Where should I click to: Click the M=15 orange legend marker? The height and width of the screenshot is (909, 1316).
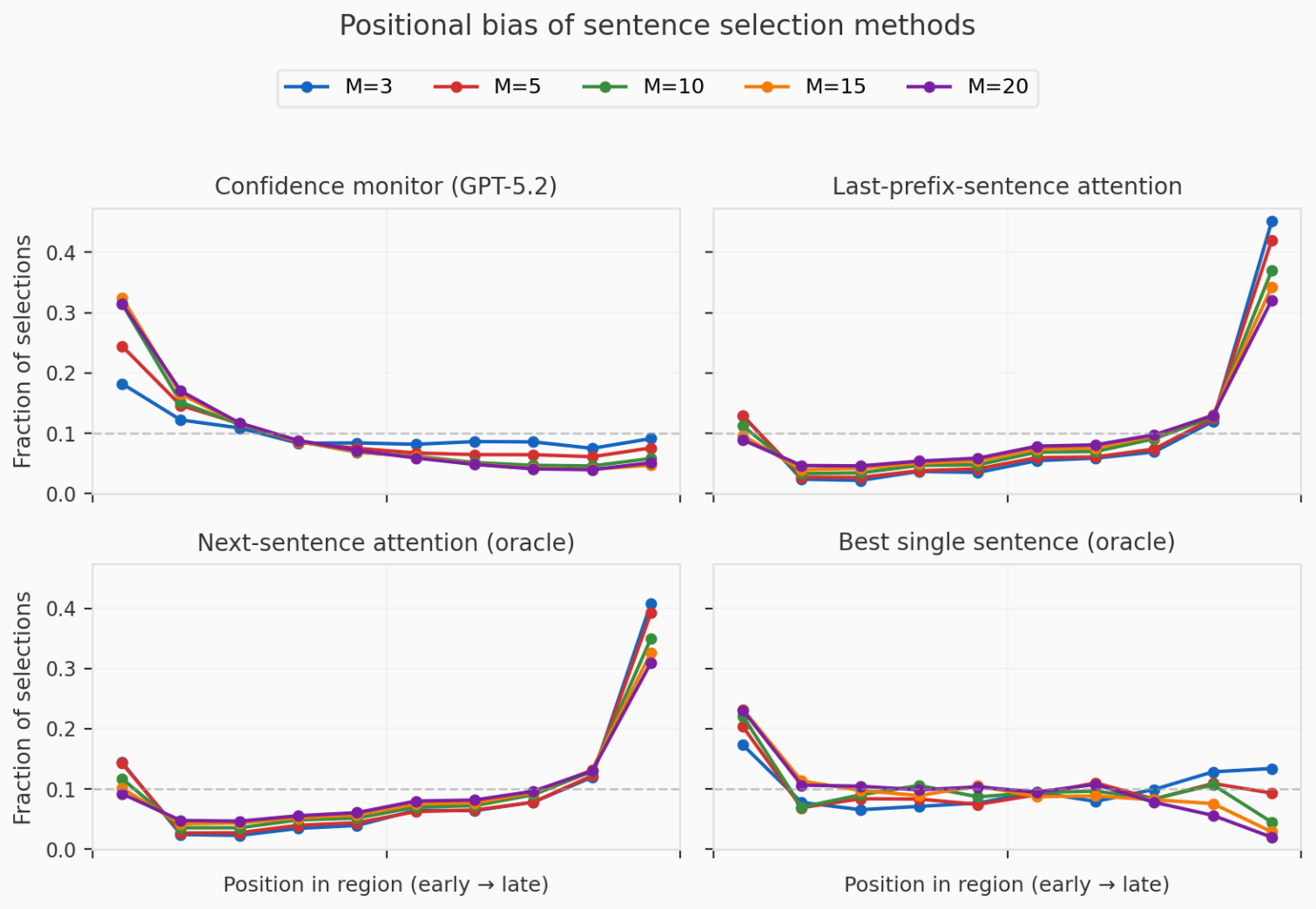(766, 87)
